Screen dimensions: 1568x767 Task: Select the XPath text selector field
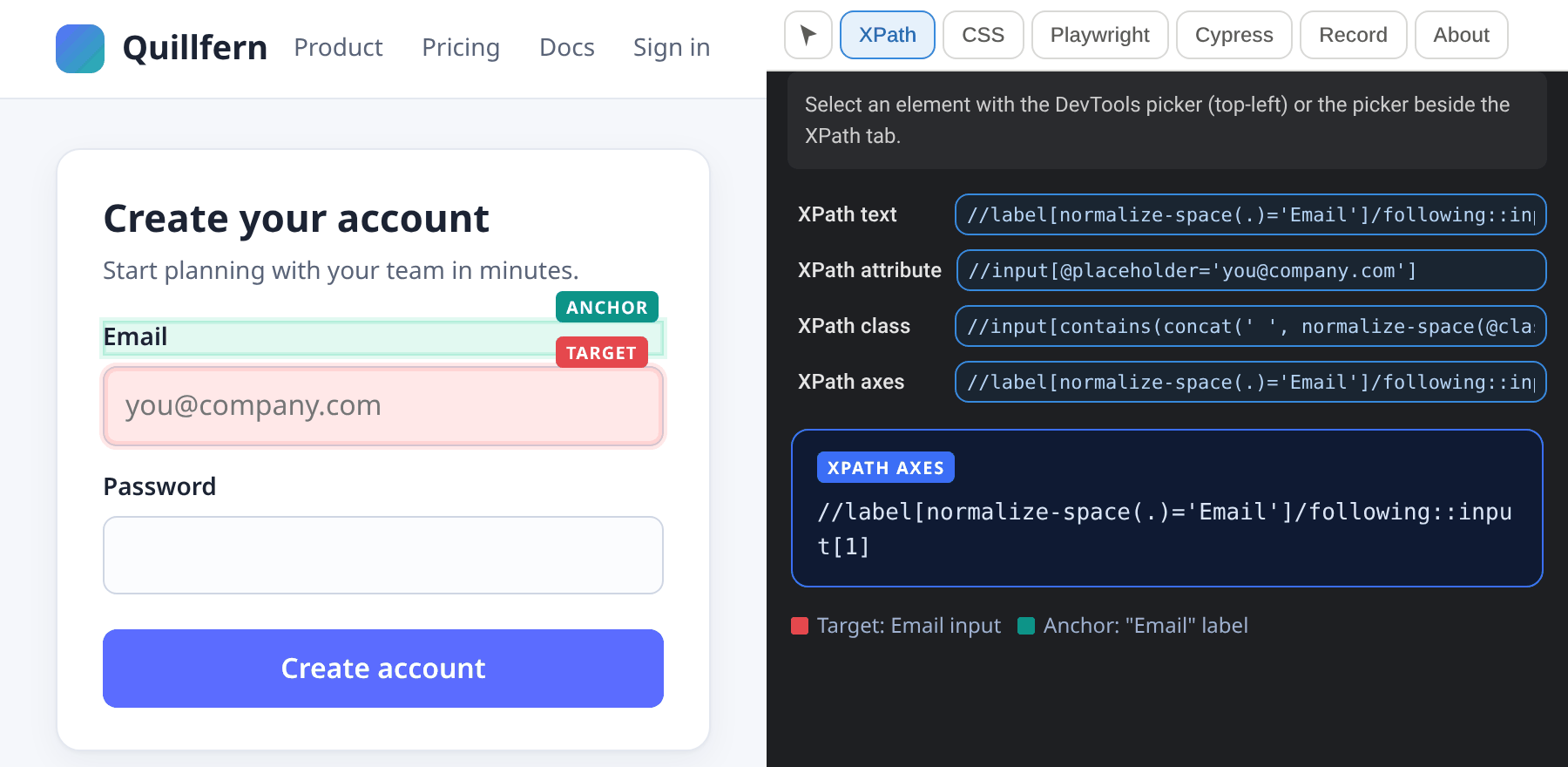click(x=1251, y=214)
